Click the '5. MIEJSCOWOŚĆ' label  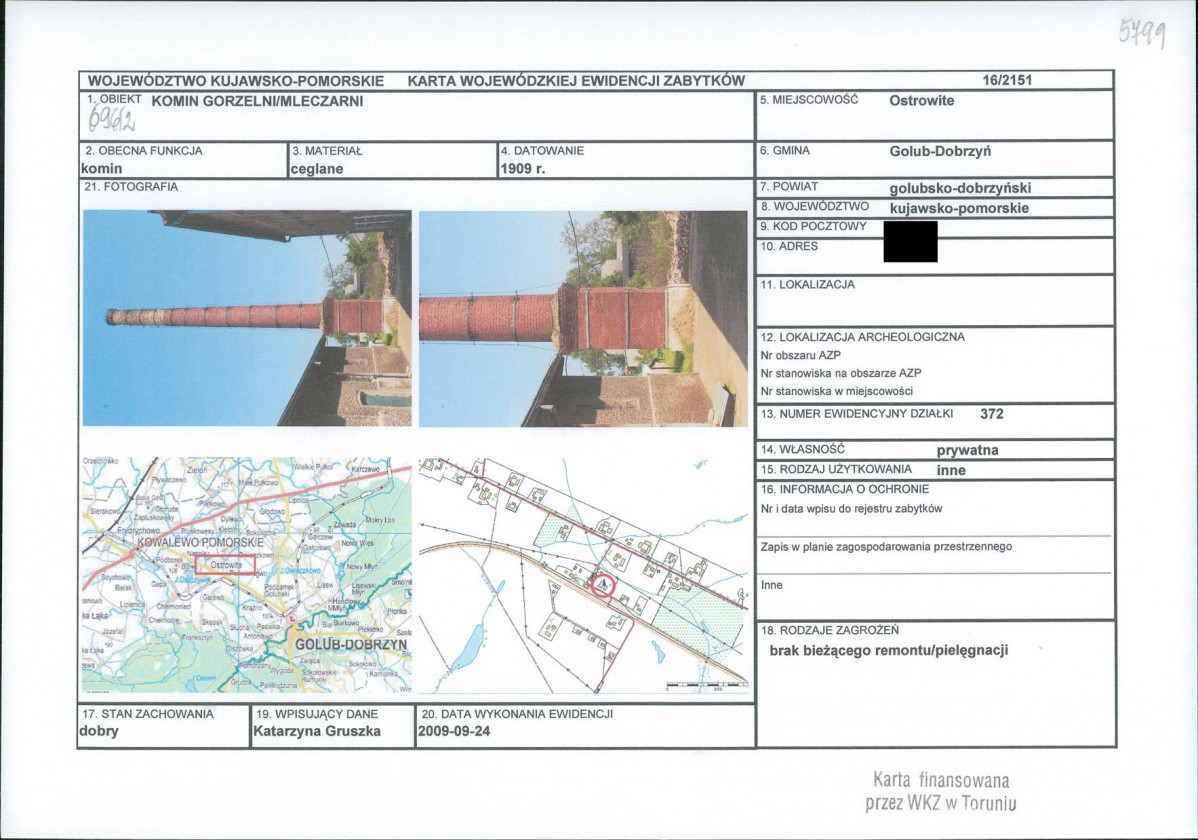[809, 100]
